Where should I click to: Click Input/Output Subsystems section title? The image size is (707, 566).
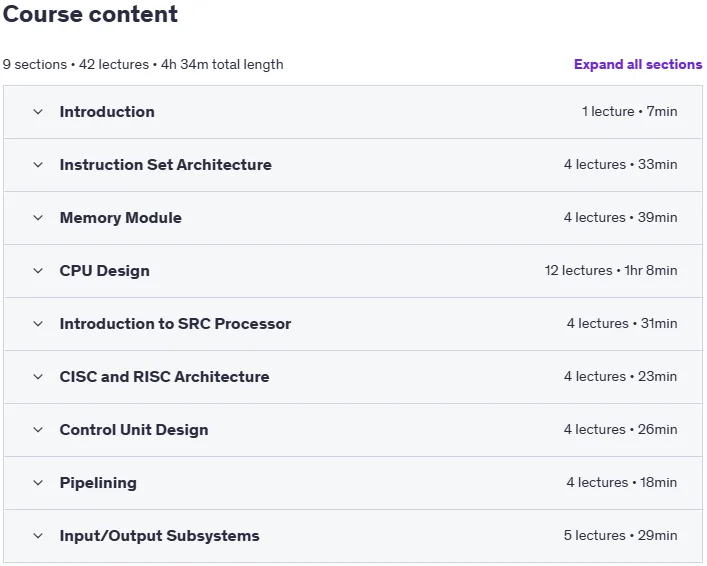tap(159, 536)
